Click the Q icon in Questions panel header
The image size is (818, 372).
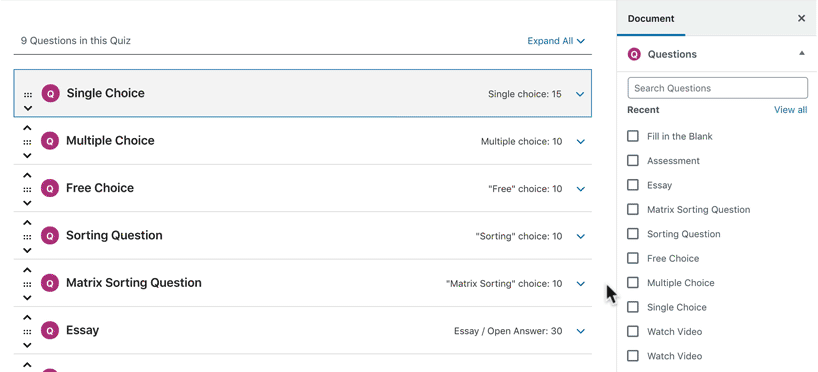[x=634, y=54]
